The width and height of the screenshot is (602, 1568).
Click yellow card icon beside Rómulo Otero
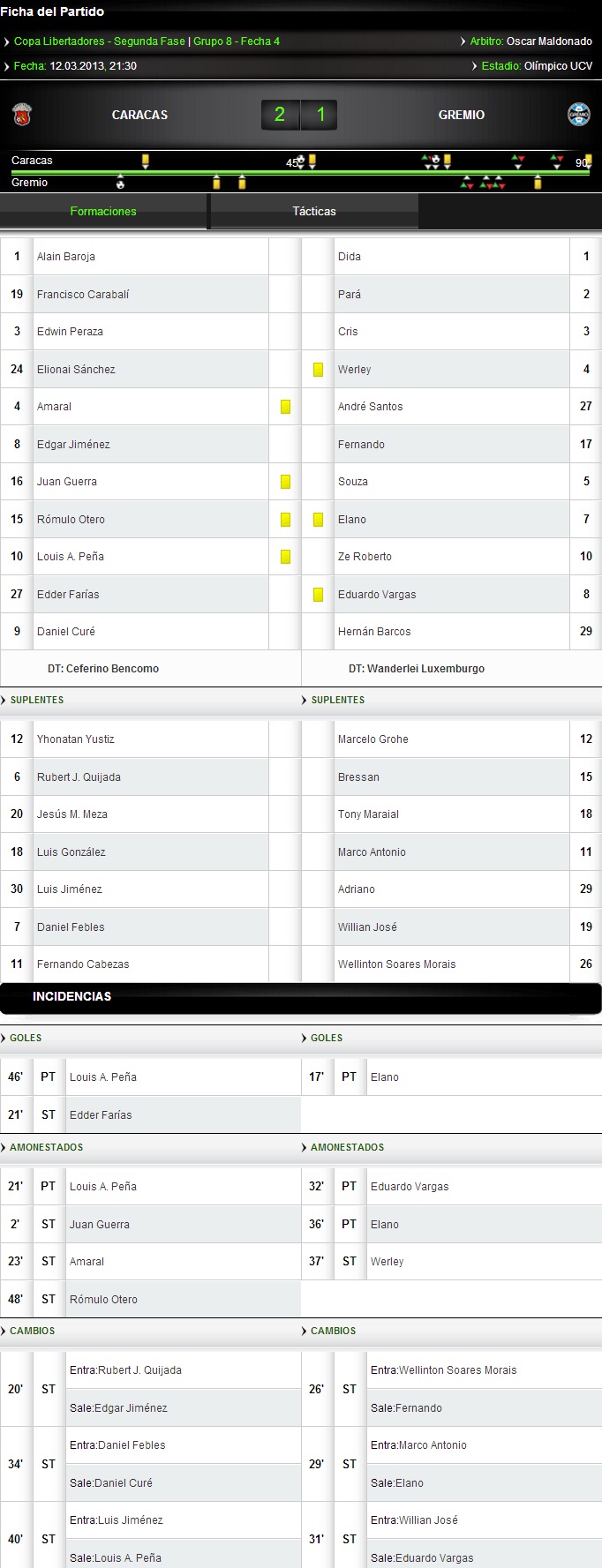pos(285,520)
